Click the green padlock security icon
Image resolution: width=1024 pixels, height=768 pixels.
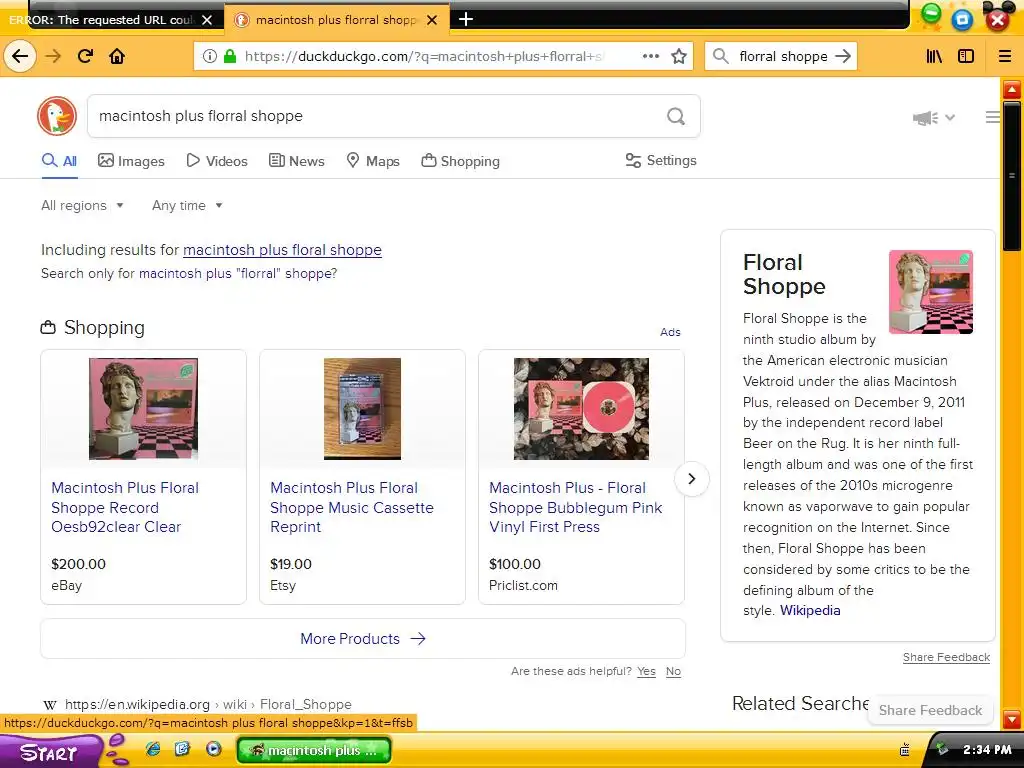tap(229, 56)
